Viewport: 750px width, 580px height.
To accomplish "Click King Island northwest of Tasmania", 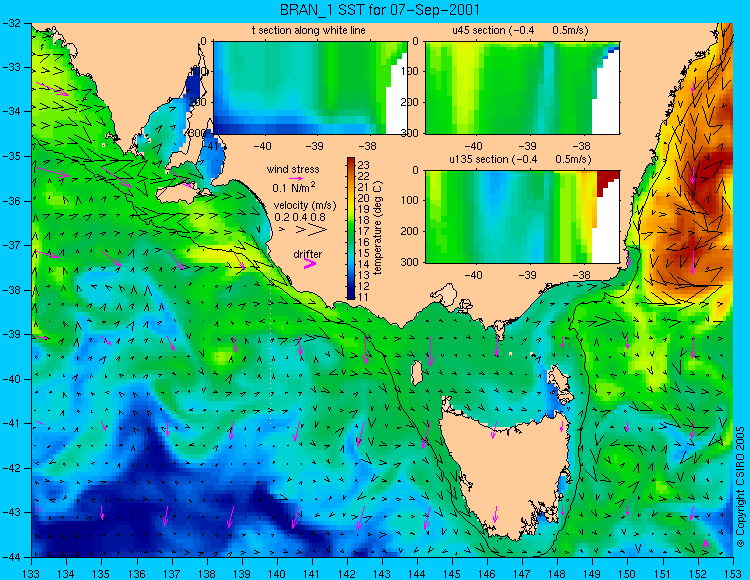I will [x=417, y=372].
